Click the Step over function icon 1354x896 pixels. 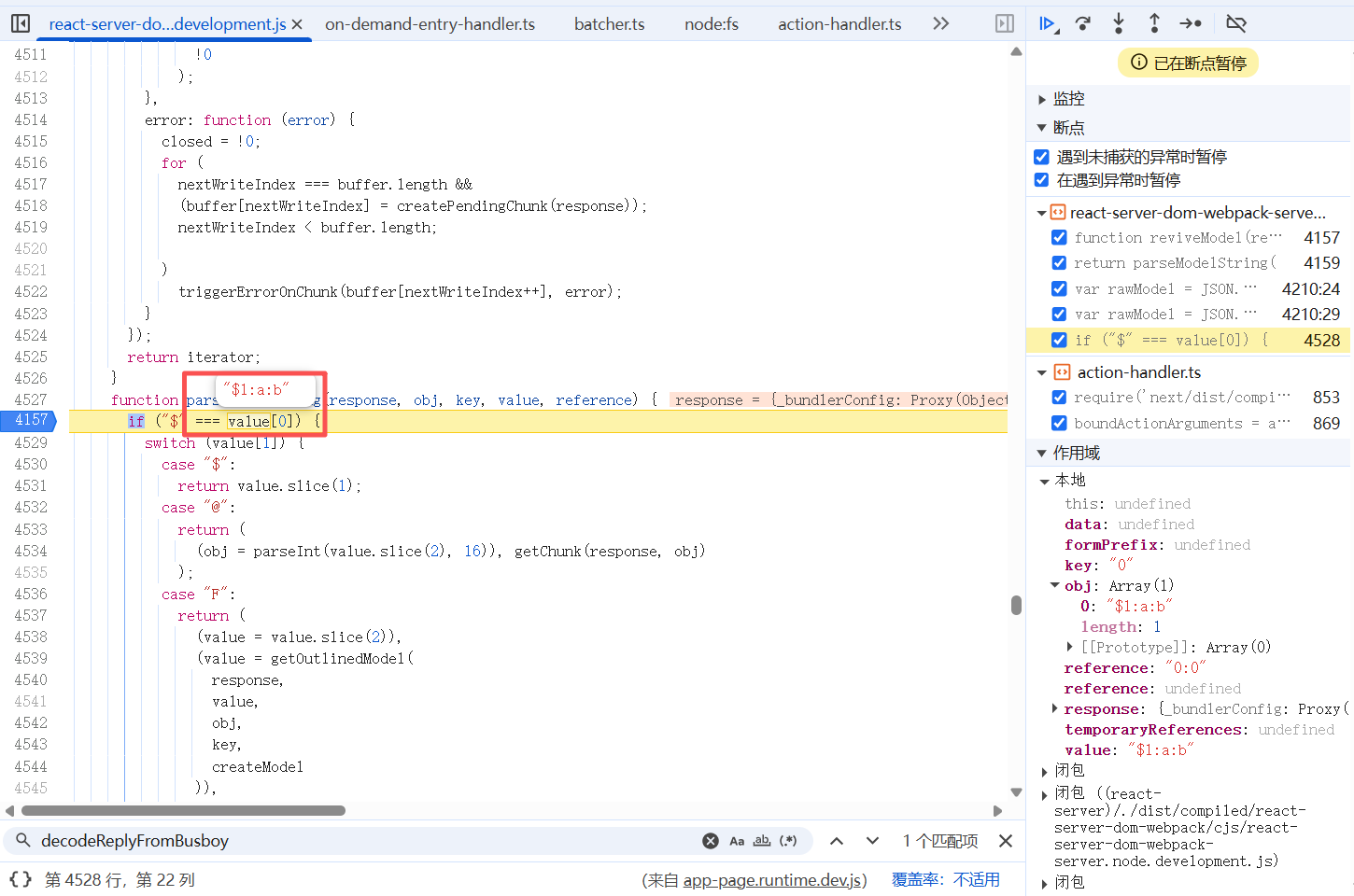(x=1083, y=23)
